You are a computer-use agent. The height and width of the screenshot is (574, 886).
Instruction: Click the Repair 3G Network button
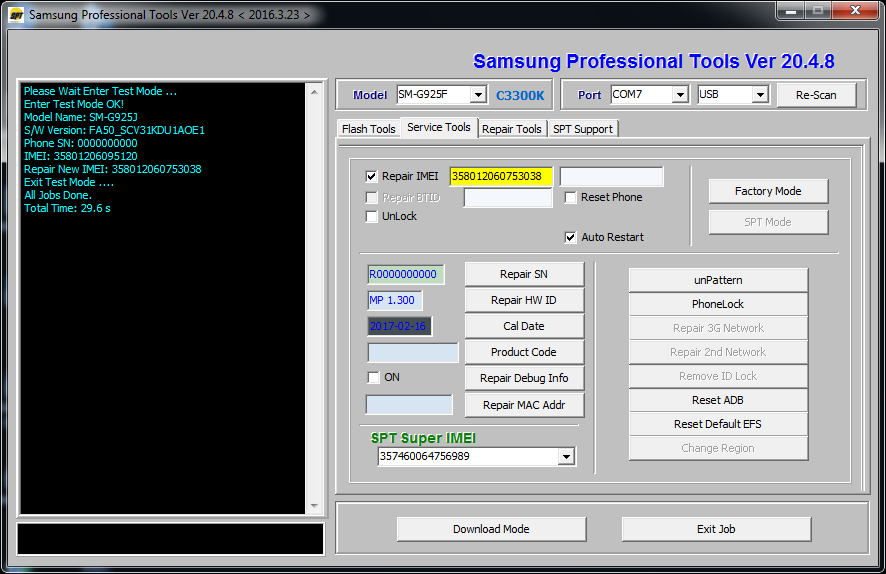(x=718, y=328)
